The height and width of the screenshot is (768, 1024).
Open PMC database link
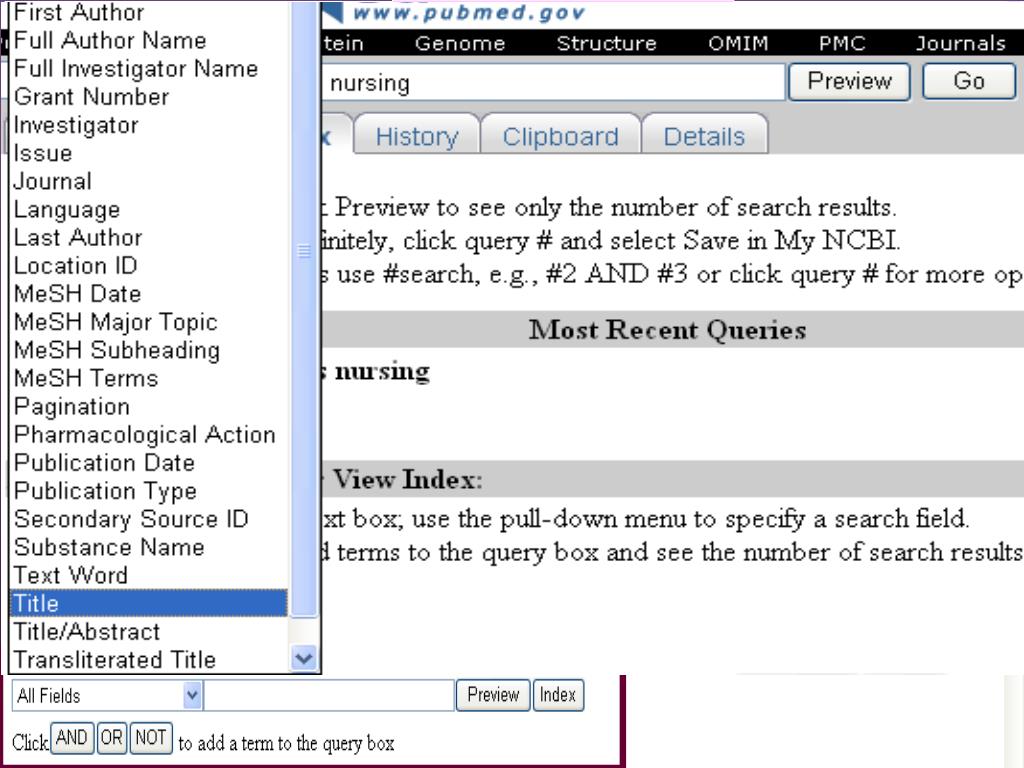(842, 43)
